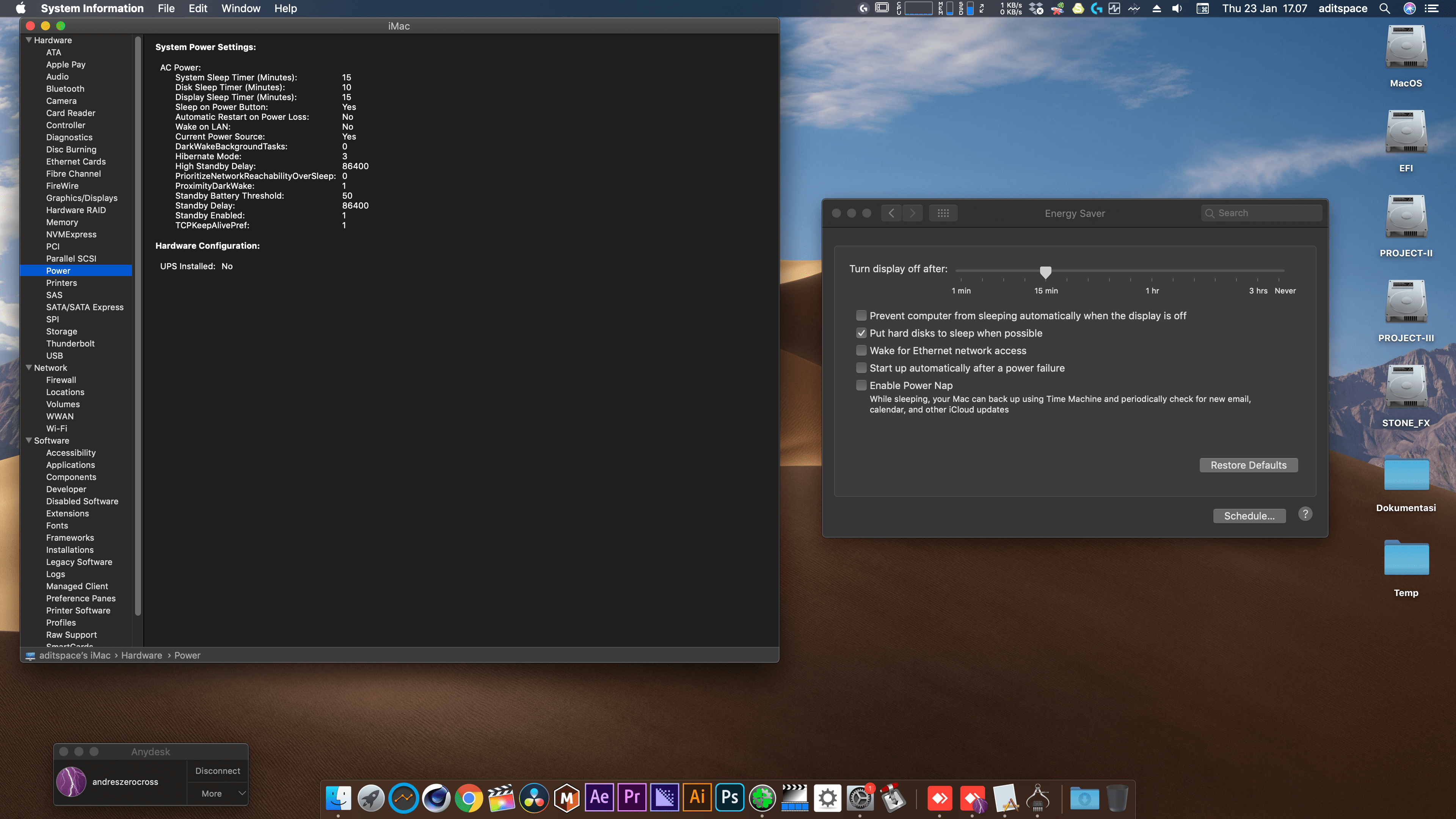
Task: Open the Window menu
Action: 241,8
